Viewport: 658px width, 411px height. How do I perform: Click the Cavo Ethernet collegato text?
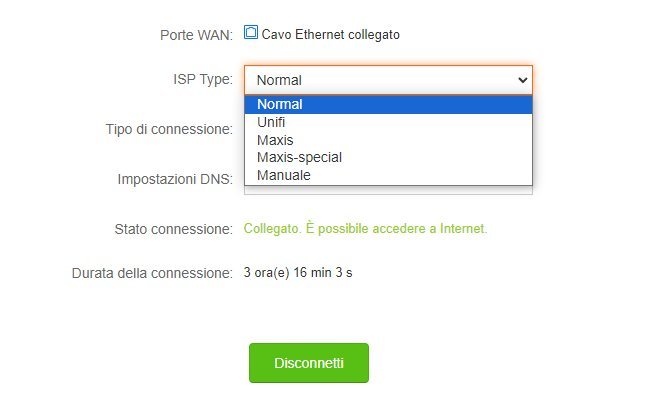(x=330, y=34)
